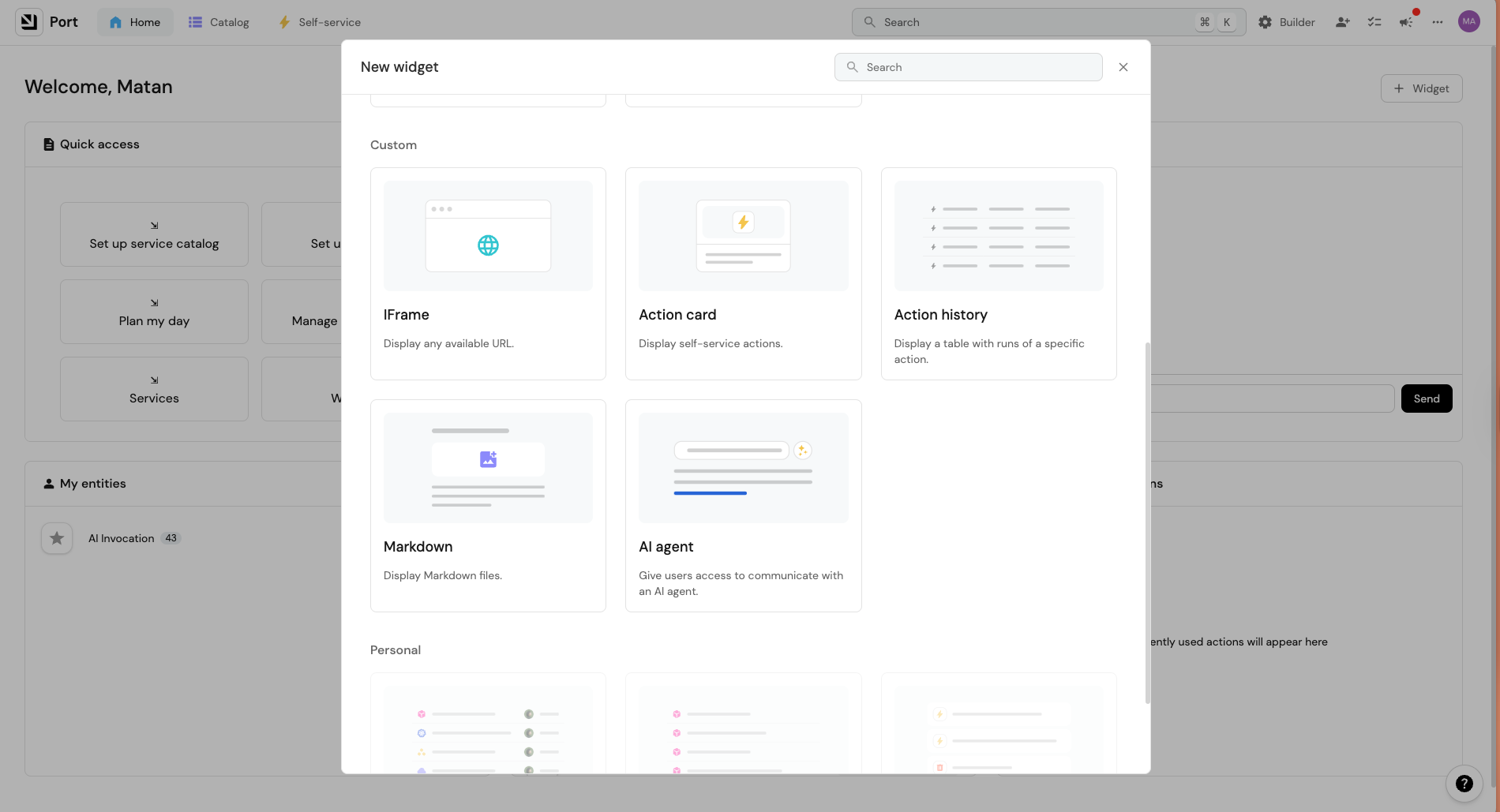Switch to the Self-service tab

319,22
